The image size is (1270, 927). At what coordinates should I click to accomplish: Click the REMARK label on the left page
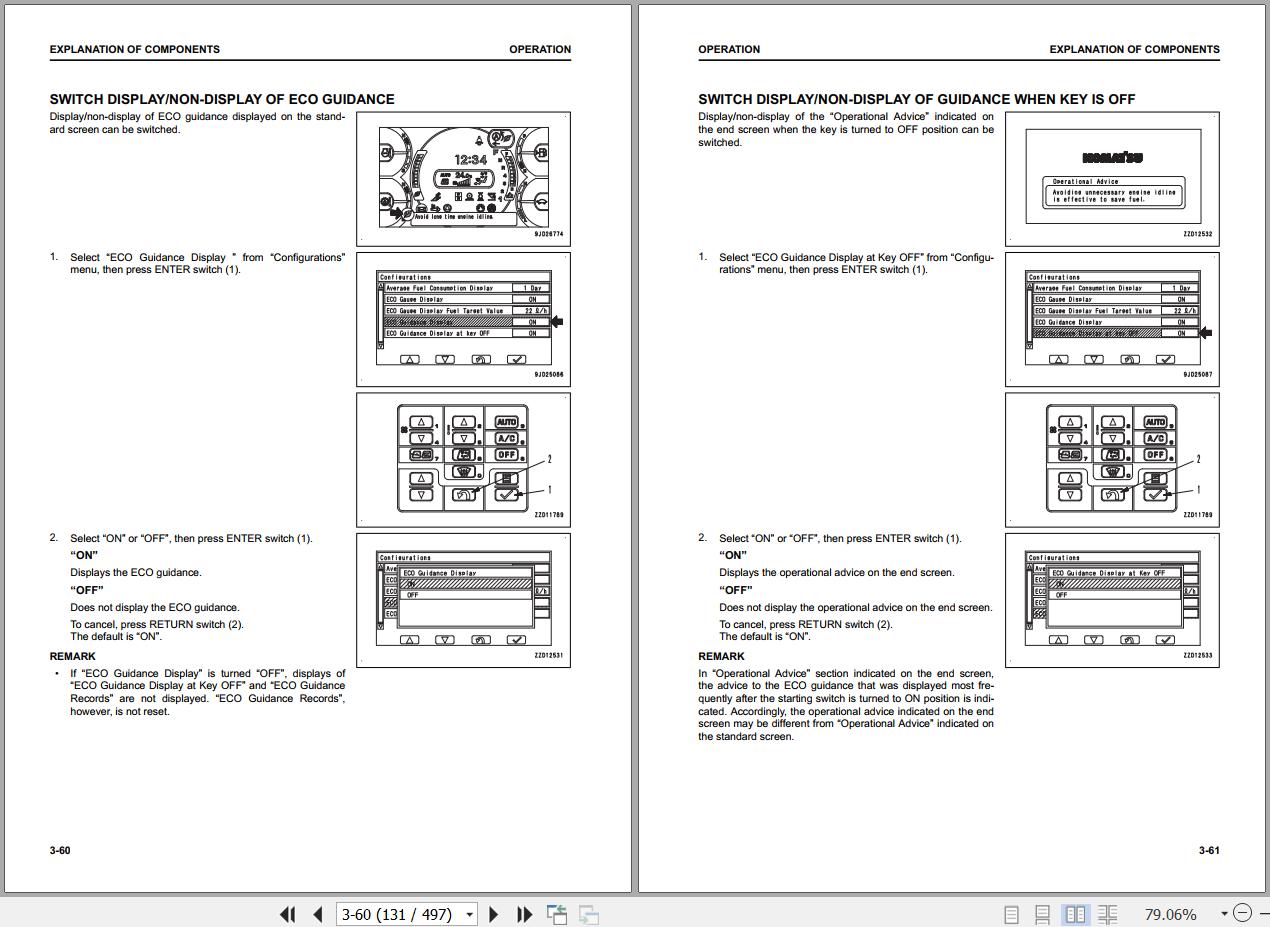73,656
